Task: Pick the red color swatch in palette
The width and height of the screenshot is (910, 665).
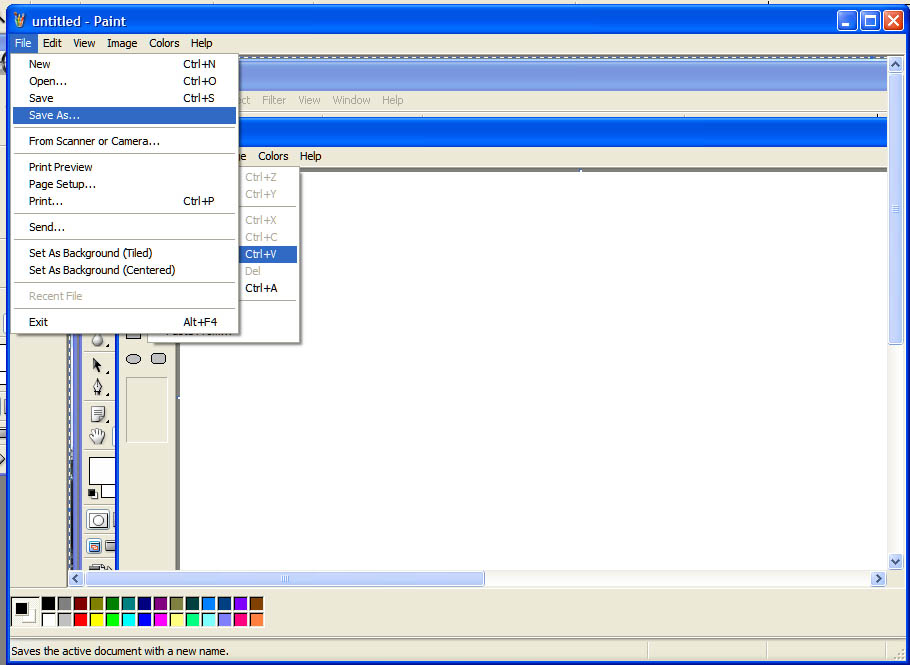Action: click(x=81, y=620)
